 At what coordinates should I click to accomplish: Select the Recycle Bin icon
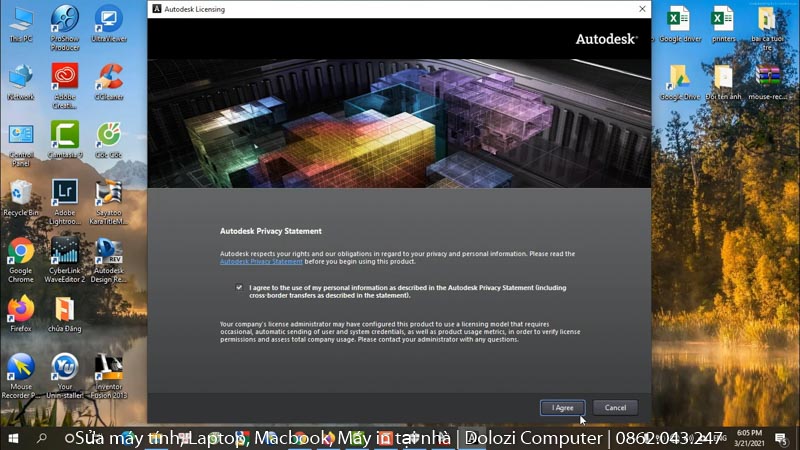pyautogui.click(x=20, y=193)
